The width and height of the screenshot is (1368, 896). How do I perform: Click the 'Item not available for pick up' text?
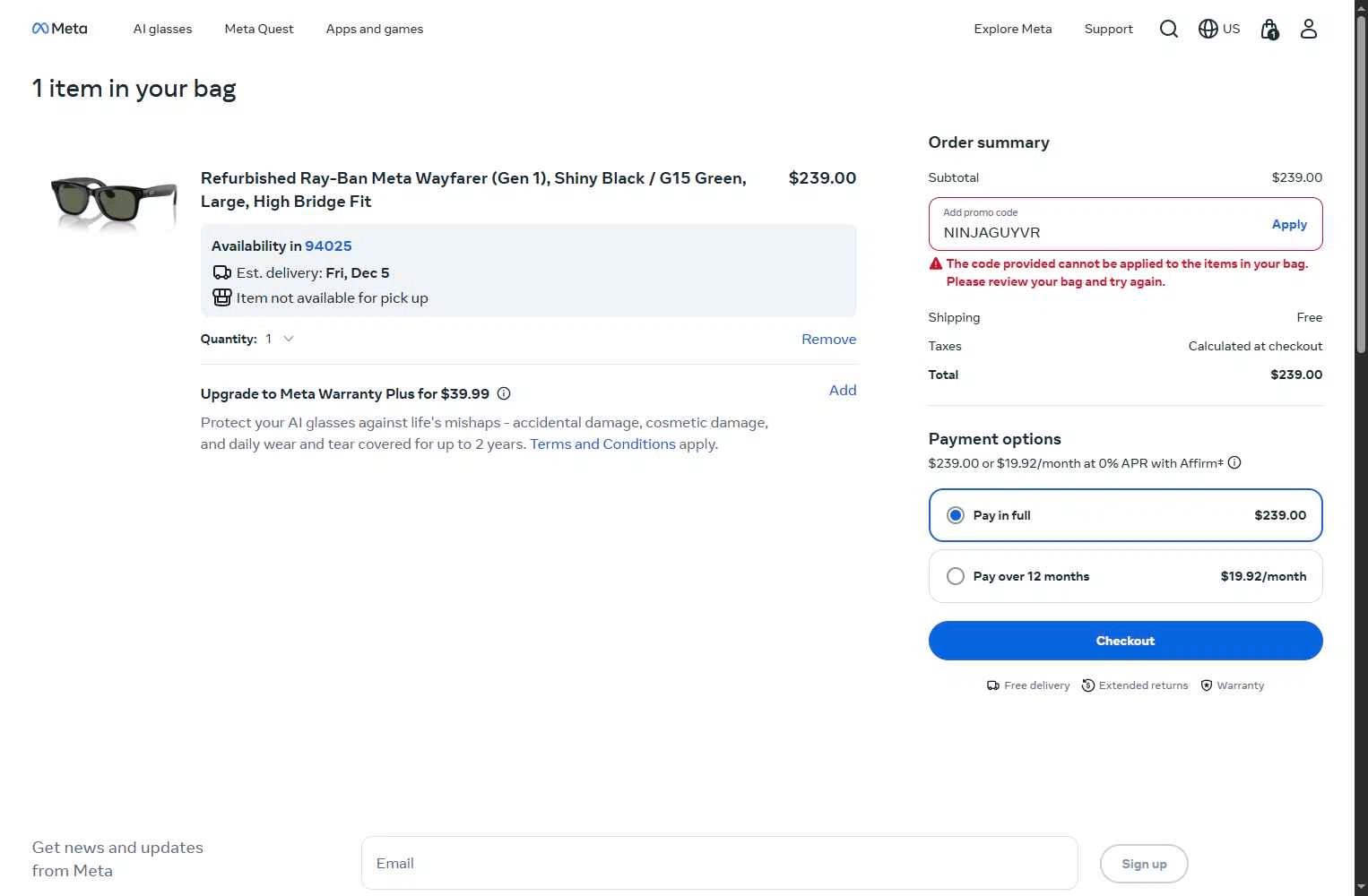[x=333, y=297]
